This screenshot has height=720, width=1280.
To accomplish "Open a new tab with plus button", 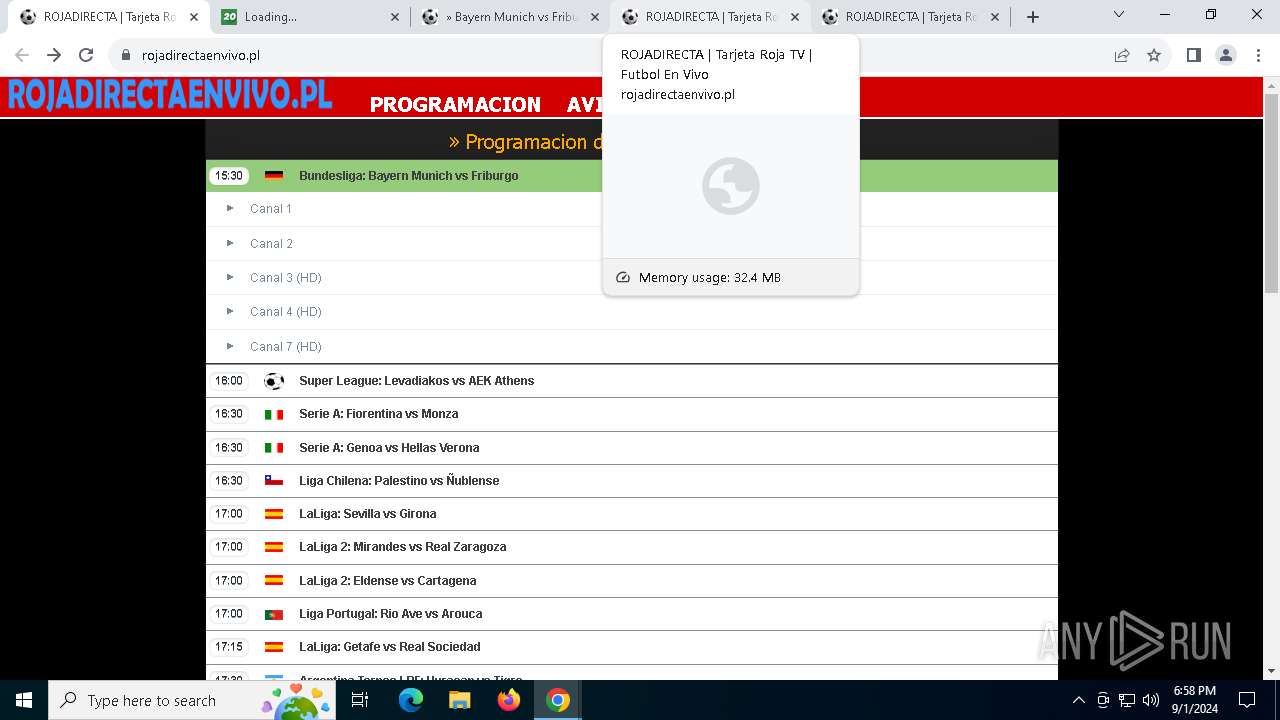I will pyautogui.click(x=1033, y=17).
